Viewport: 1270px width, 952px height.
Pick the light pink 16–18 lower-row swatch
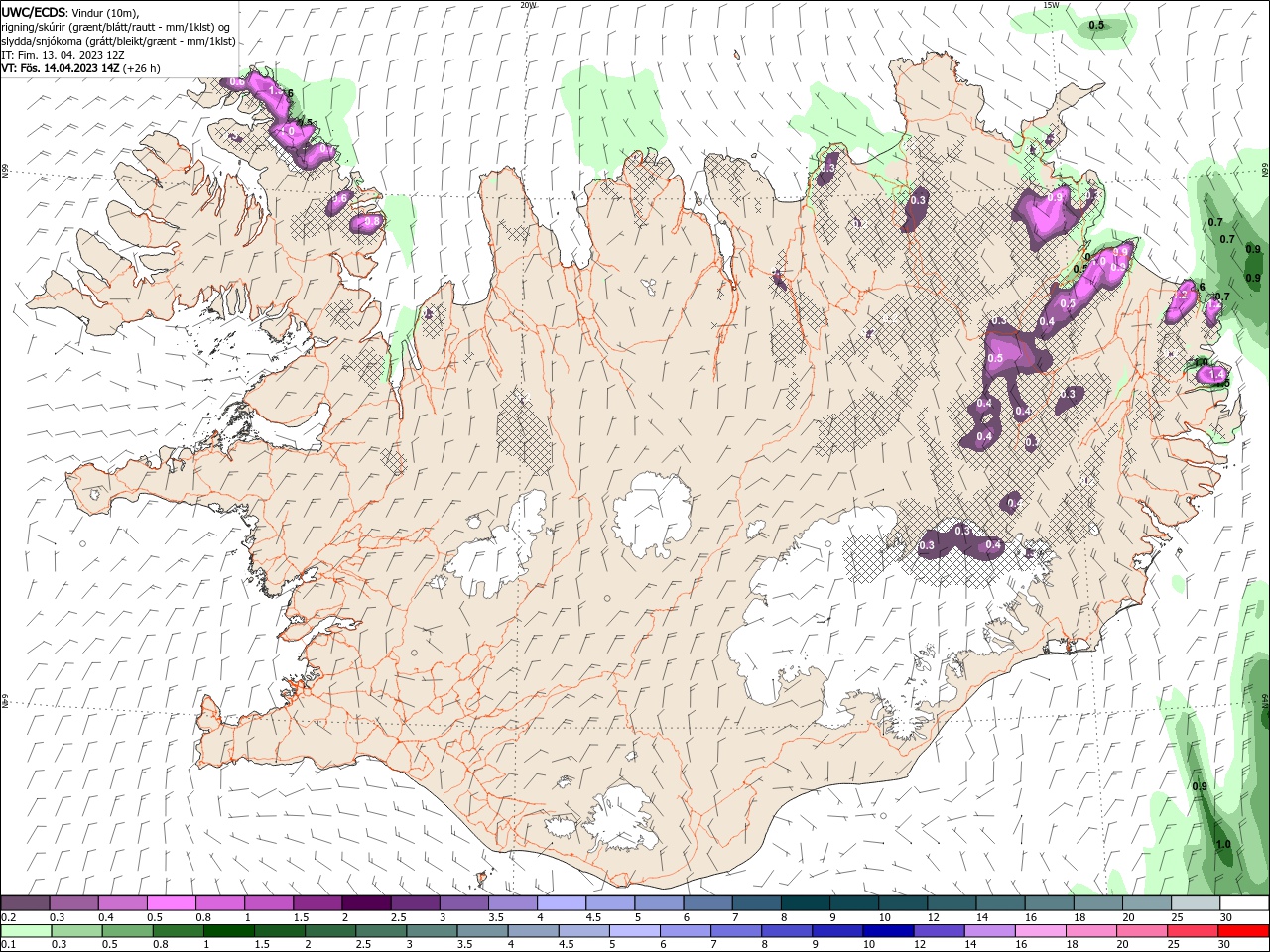(x=1040, y=930)
